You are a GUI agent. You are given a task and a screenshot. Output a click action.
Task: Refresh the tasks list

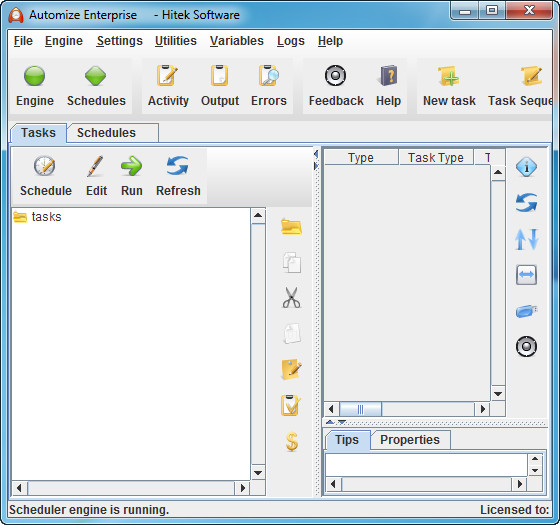click(x=178, y=166)
